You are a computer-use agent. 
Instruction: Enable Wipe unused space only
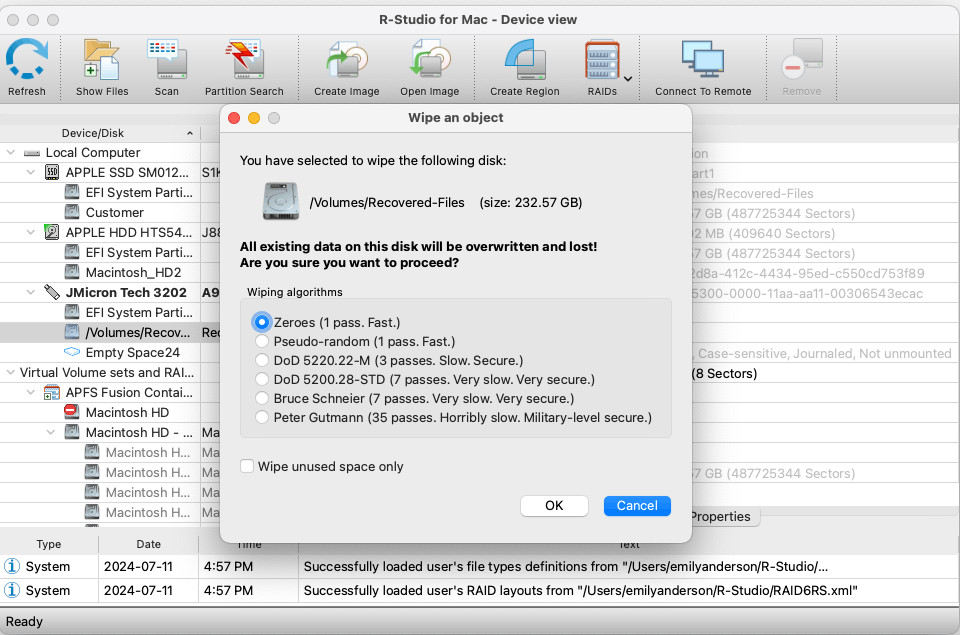click(247, 467)
